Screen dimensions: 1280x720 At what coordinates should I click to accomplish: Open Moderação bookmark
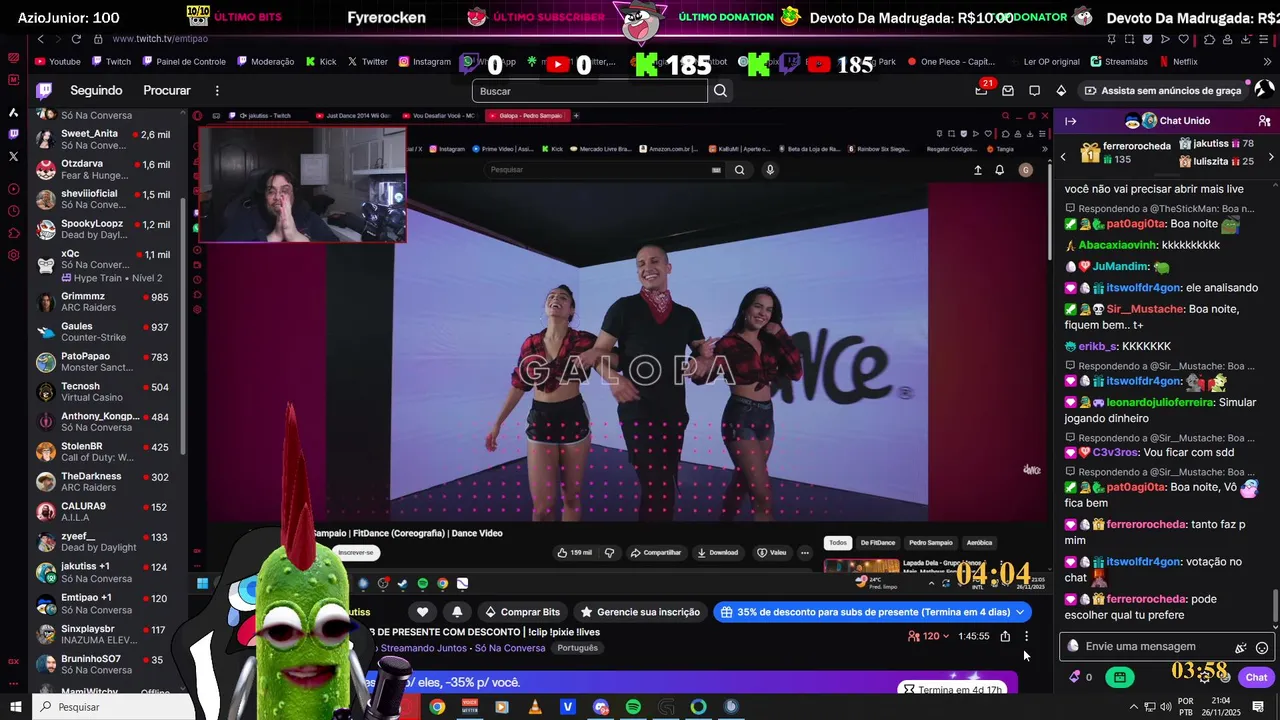coord(265,62)
